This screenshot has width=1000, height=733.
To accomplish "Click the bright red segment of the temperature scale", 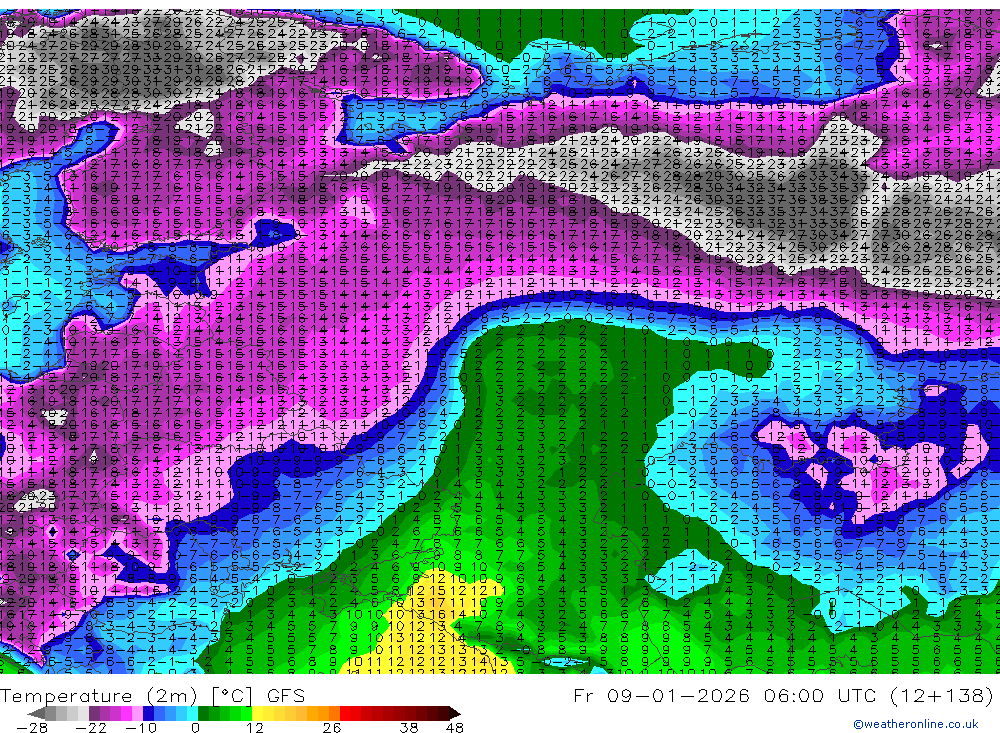I will click(345, 713).
